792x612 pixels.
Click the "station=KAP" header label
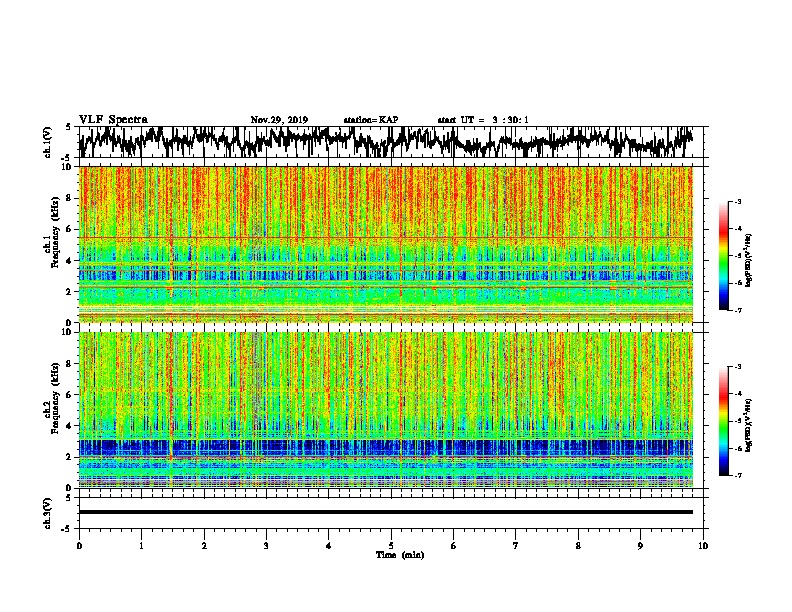coord(371,120)
